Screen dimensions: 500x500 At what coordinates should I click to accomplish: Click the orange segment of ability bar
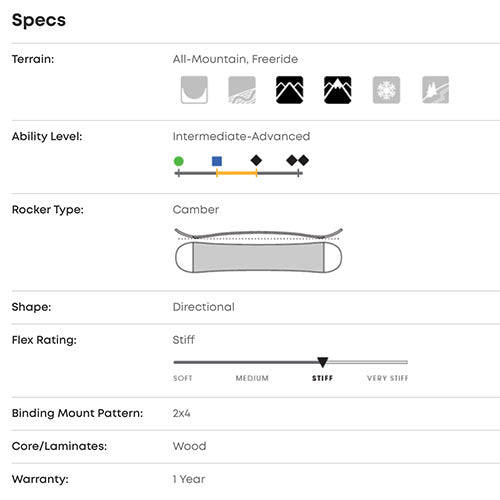pyautogui.click(x=237, y=173)
